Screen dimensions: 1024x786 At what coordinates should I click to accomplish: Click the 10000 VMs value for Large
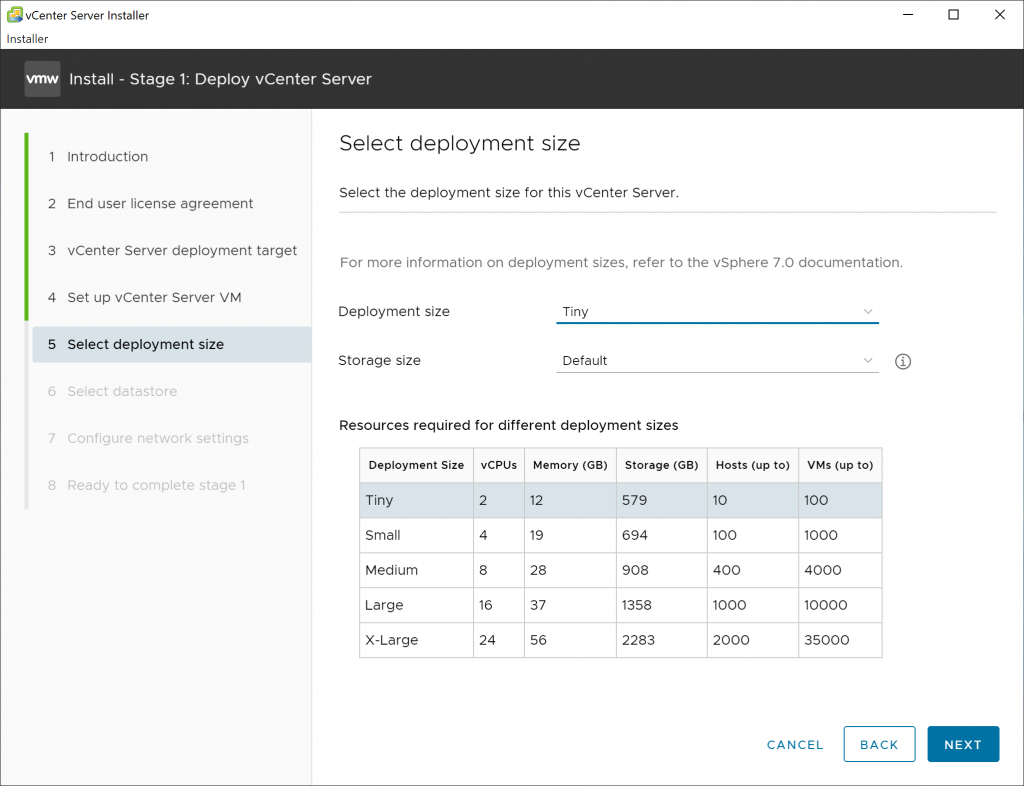(x=825, y=605)
